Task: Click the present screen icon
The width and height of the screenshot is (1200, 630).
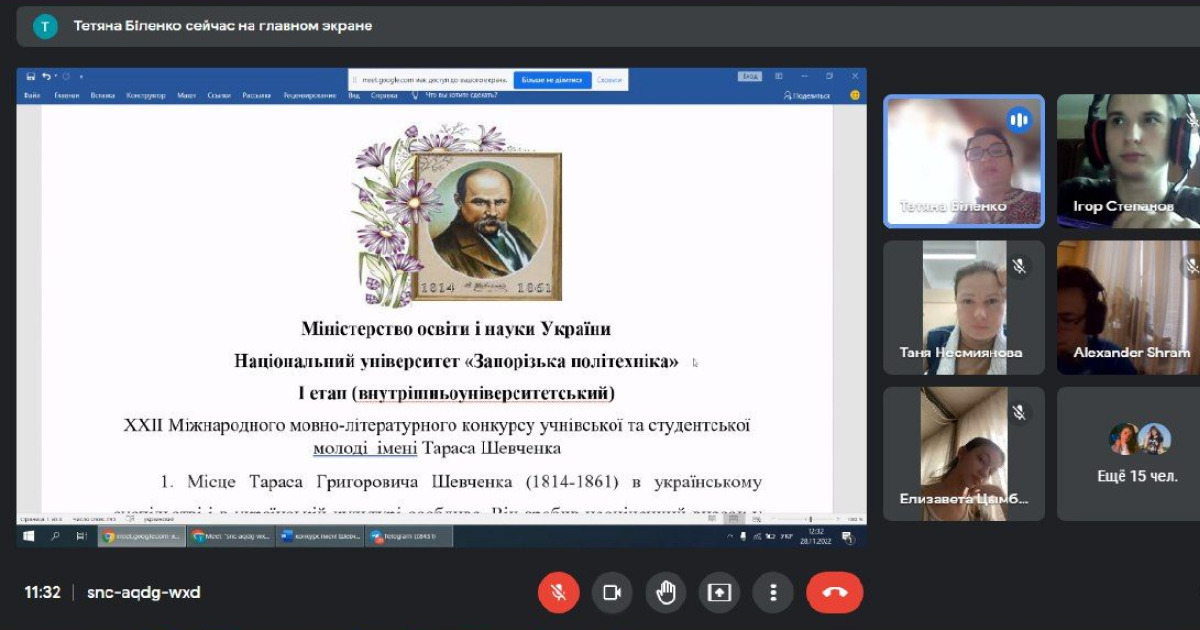Action: pos(719,592)
